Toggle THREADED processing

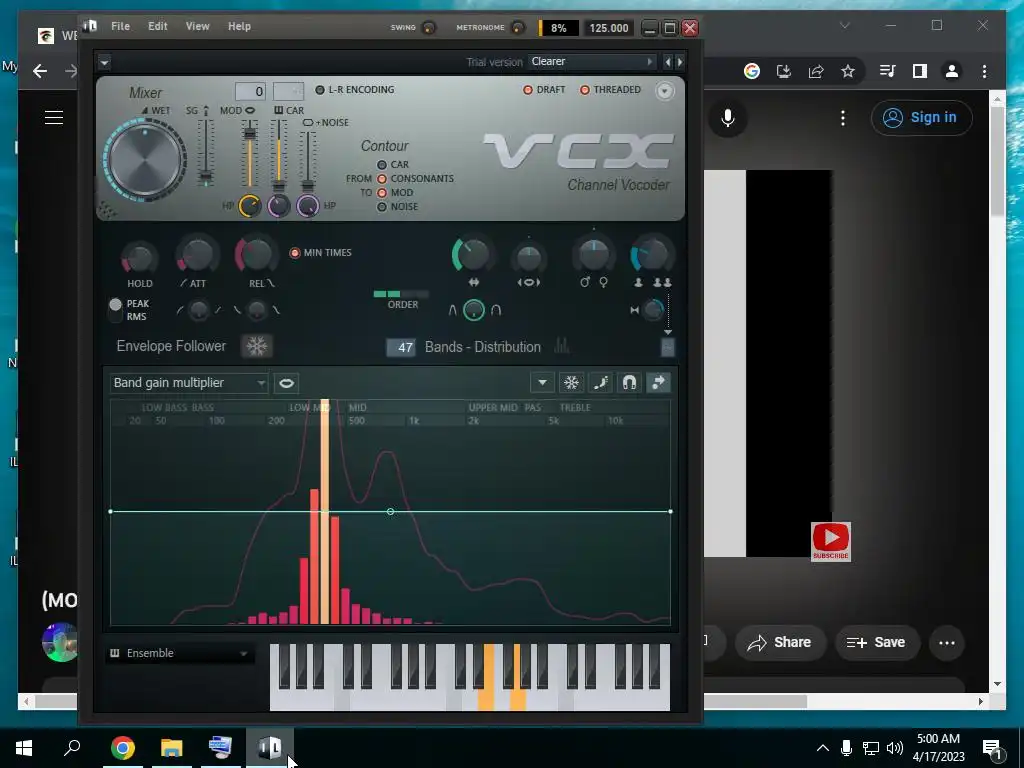coord(611,89)
